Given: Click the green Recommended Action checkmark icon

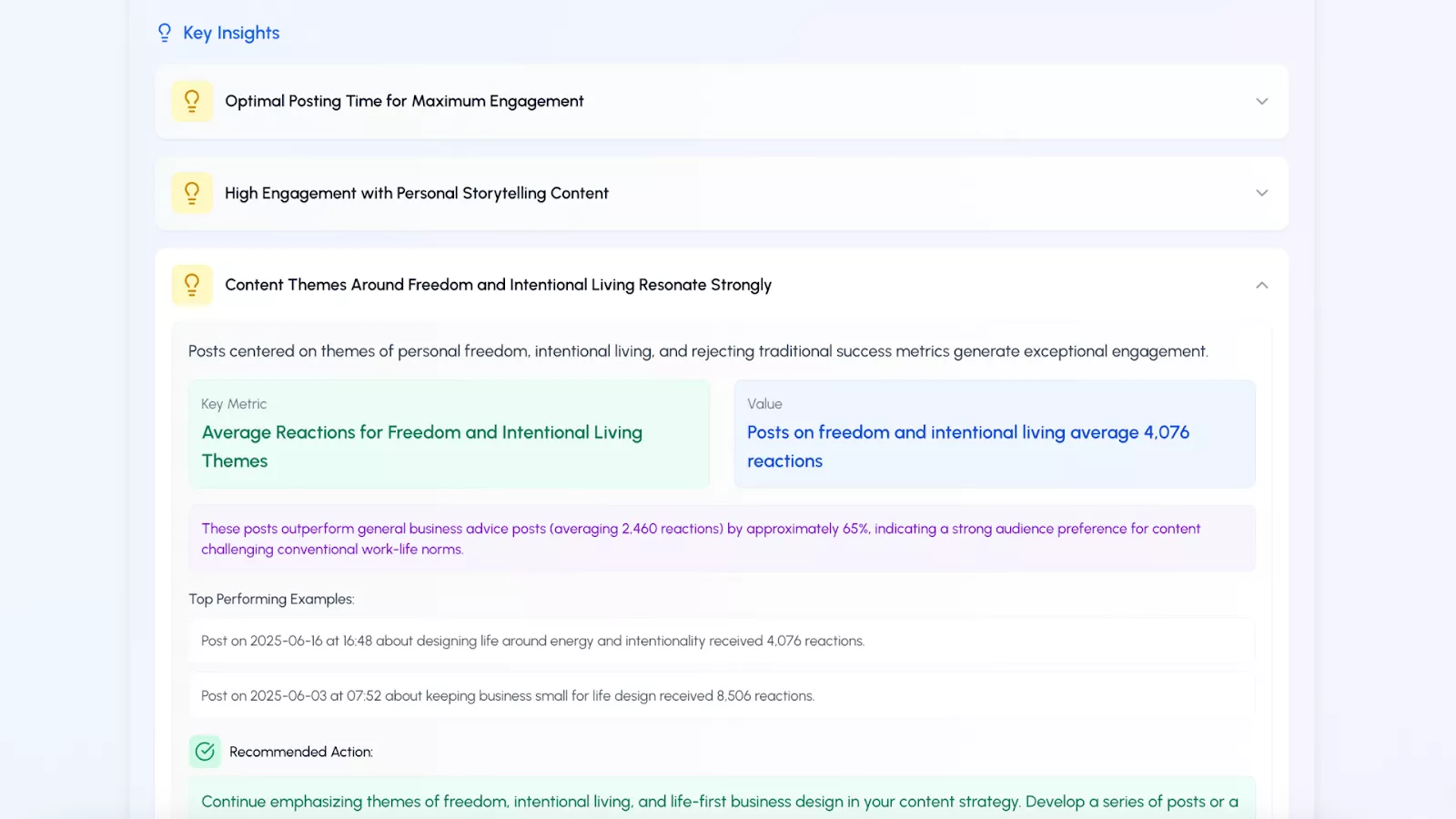Looking at the screenshot, I should [x=205, y=752].
